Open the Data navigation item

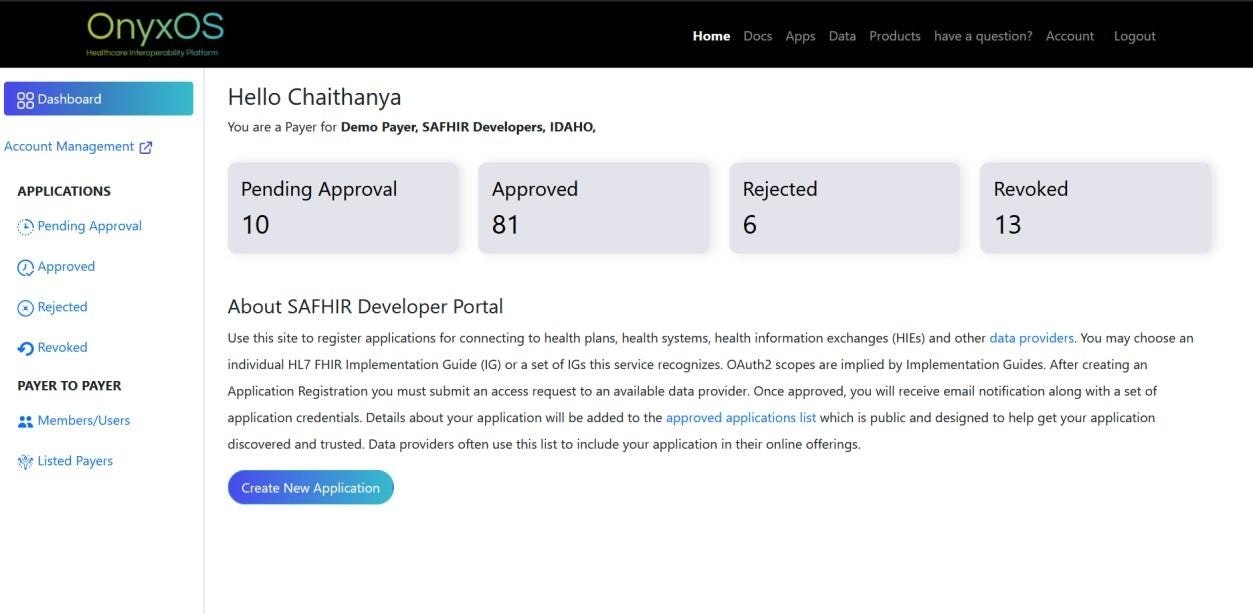pyautogui.click(x=842, y=36)
